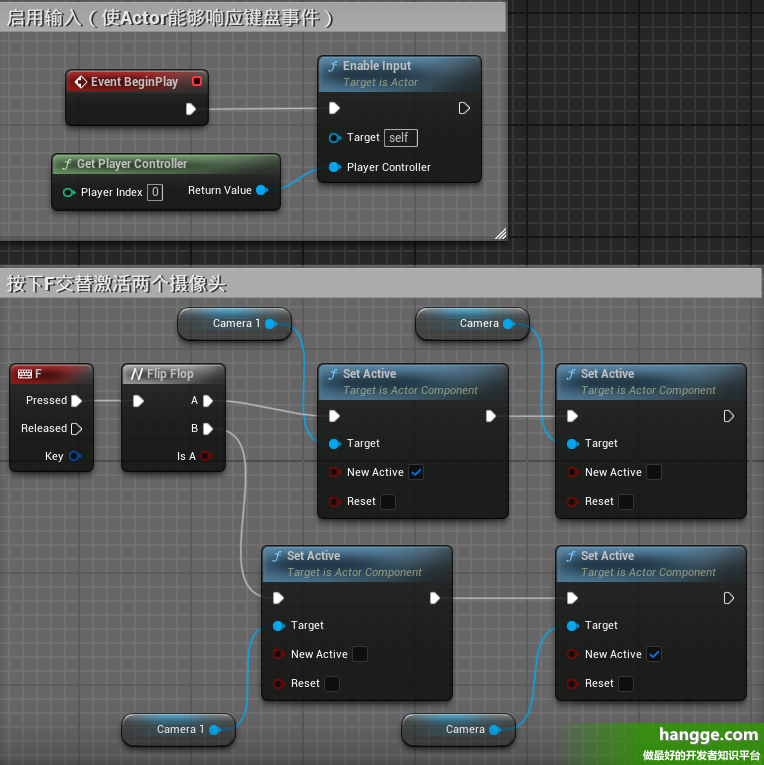Click the Is A pin on Flip Flop
Screen dimensions: 764x765
(206, 456)
